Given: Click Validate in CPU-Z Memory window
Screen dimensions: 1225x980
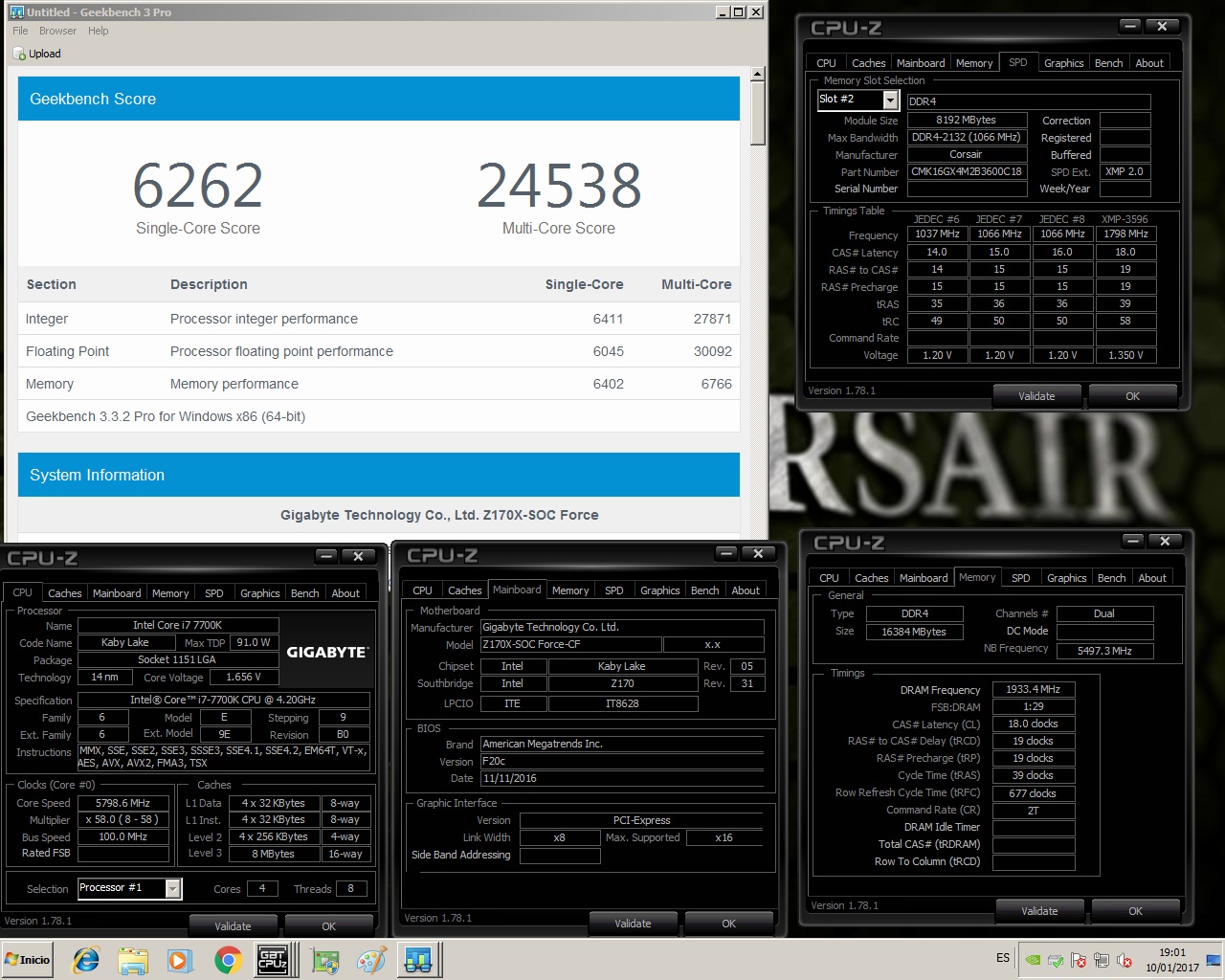Looking at the screenshot, I should 1039,911.
